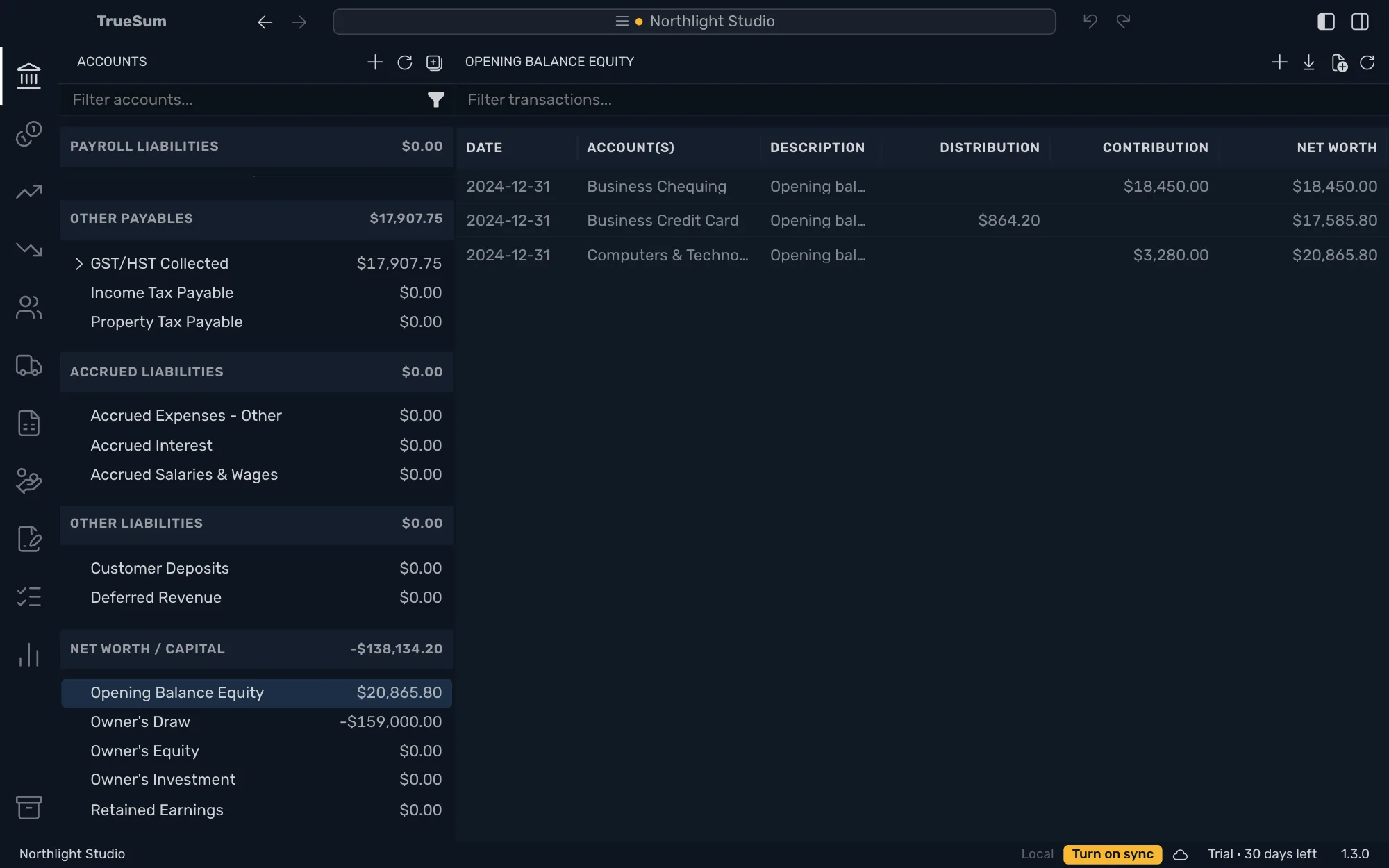The image size is (1389, 868).
Task: Go forward with the right arrow
Action: pyautogui.click(x=299, y=22)
